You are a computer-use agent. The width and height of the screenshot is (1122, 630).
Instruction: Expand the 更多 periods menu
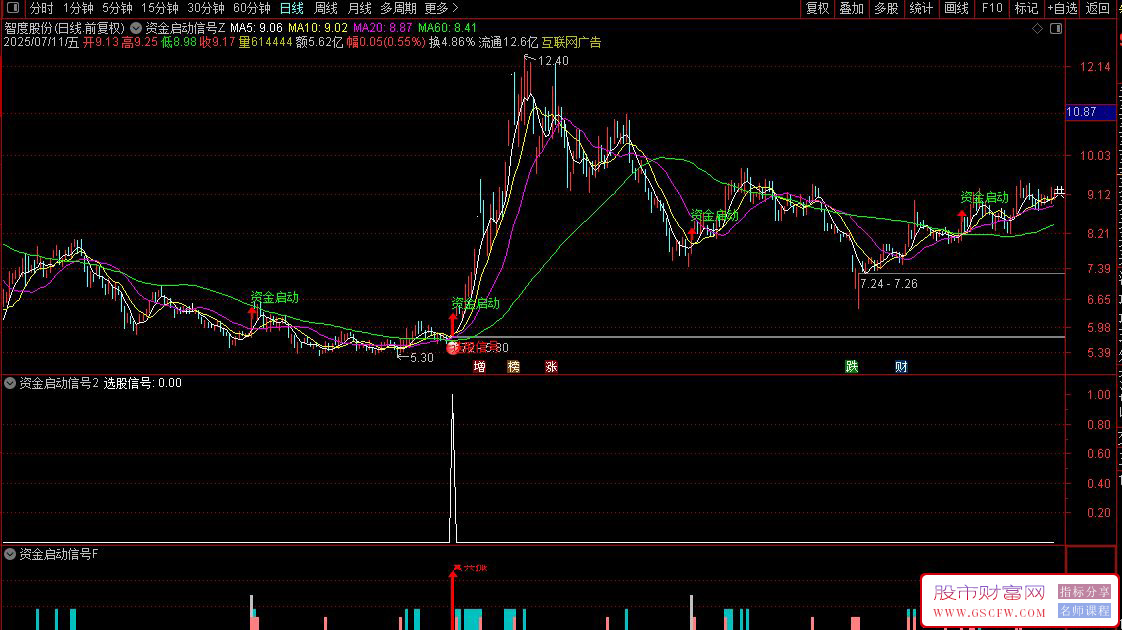point(441,9)
